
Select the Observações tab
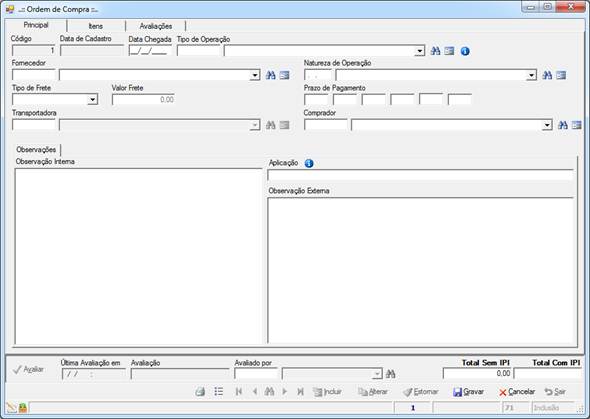click(x=36, y=150)
